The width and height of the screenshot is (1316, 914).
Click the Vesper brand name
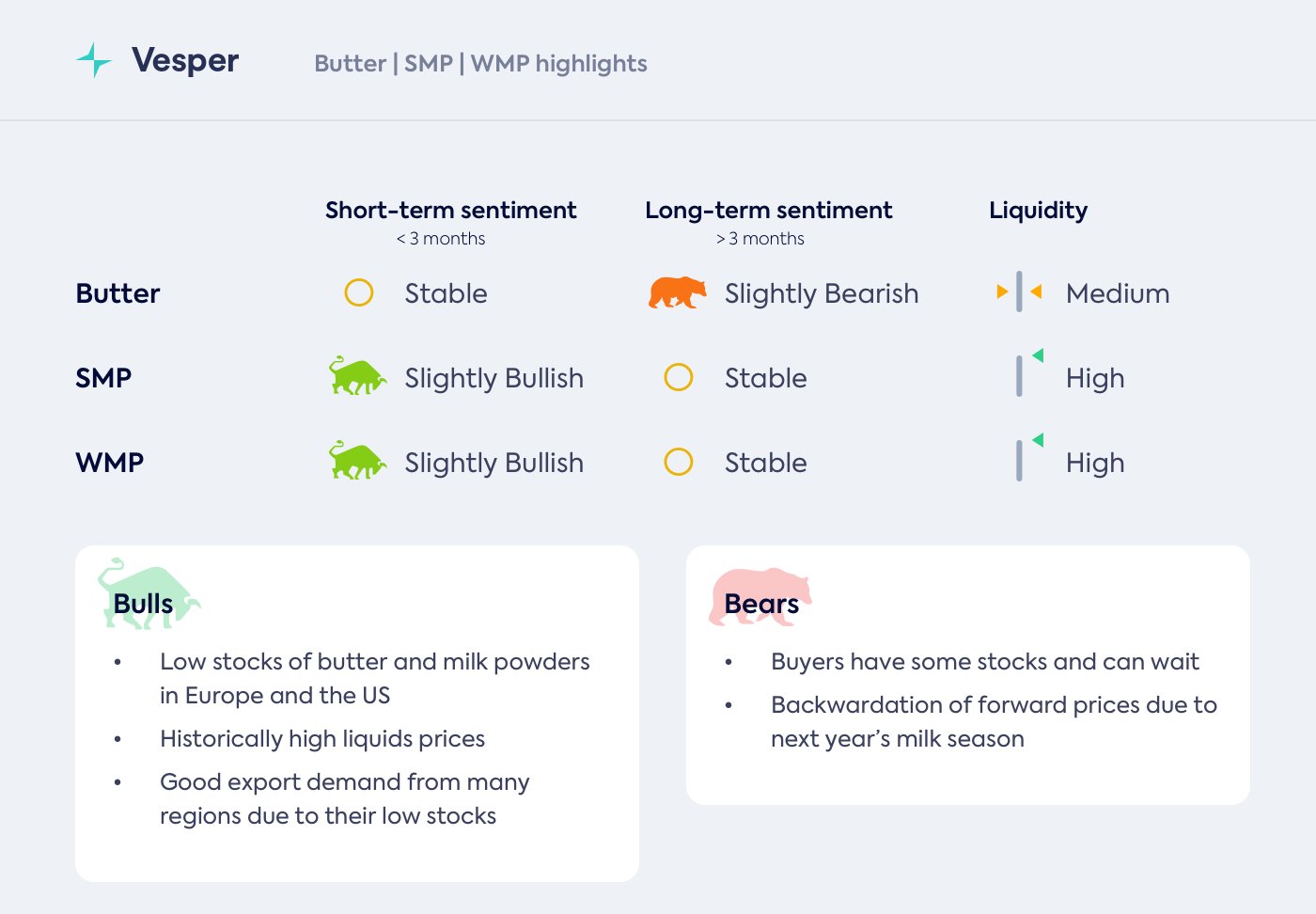point(185,60)
